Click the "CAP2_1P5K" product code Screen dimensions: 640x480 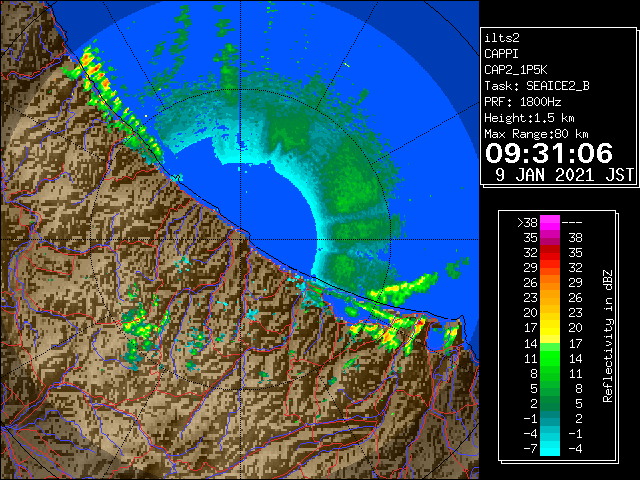coord(516,70)
